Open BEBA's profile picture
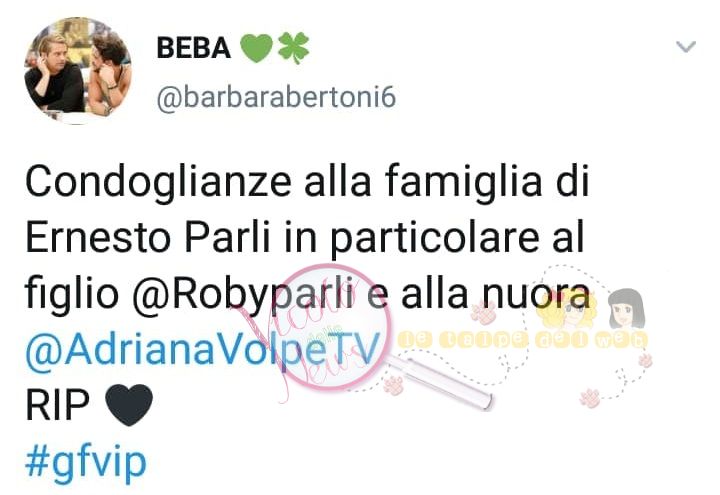This screenshot has width=720, height=495. click(x=78, y=71)
